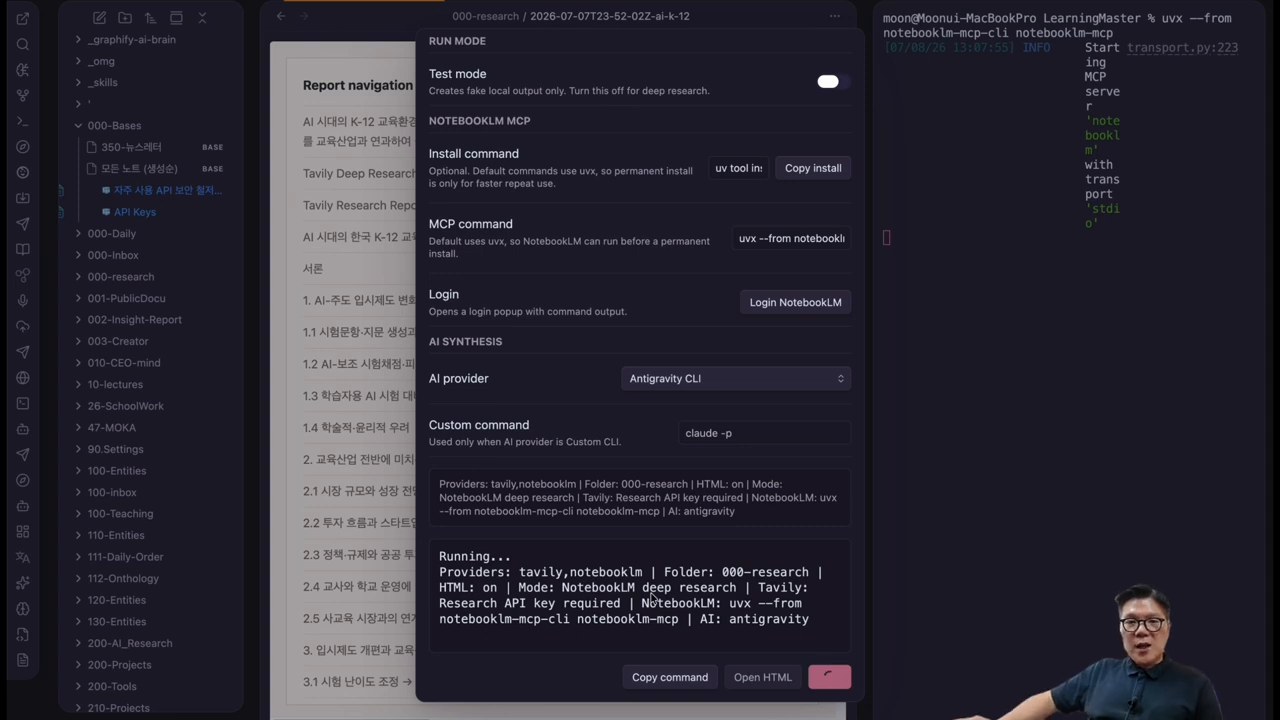Screen dimensions: 1280x720
Task: Expand the 200-AI_Research folder
Action: click(x=78, y=643)
